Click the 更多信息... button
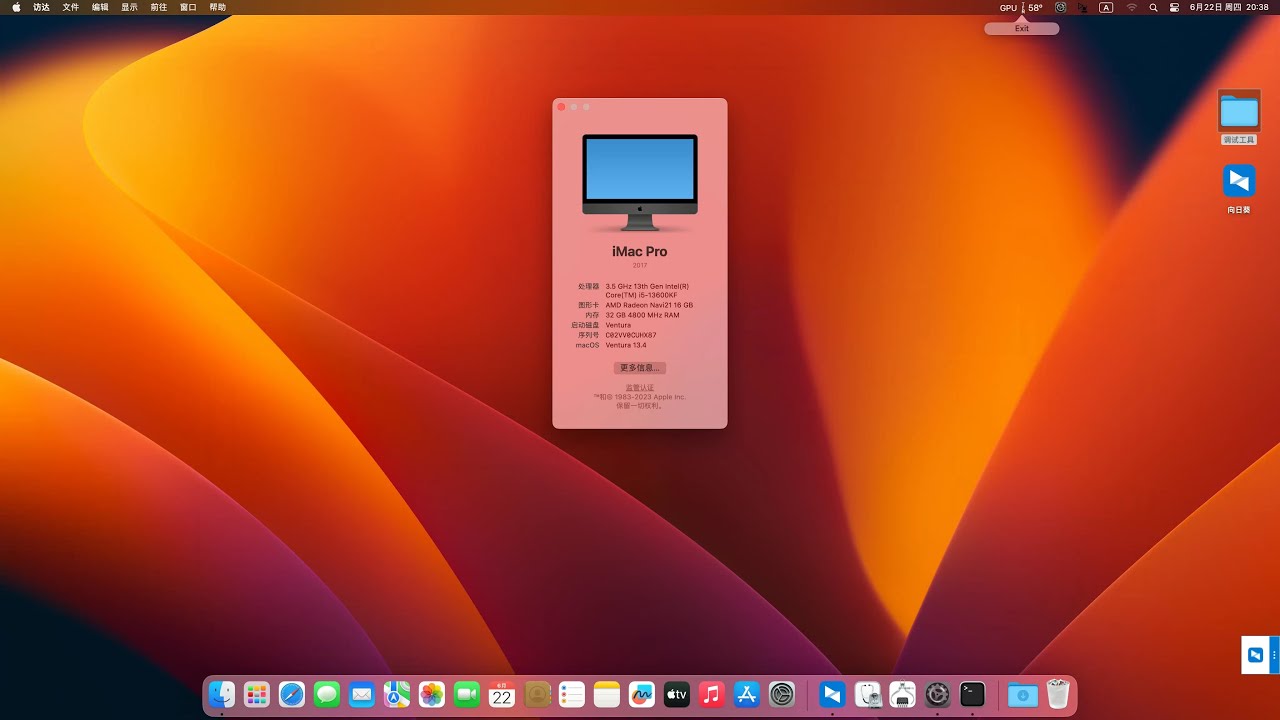Image resolution: width=1280 pixels, height=720 pixels. point(639,368)
